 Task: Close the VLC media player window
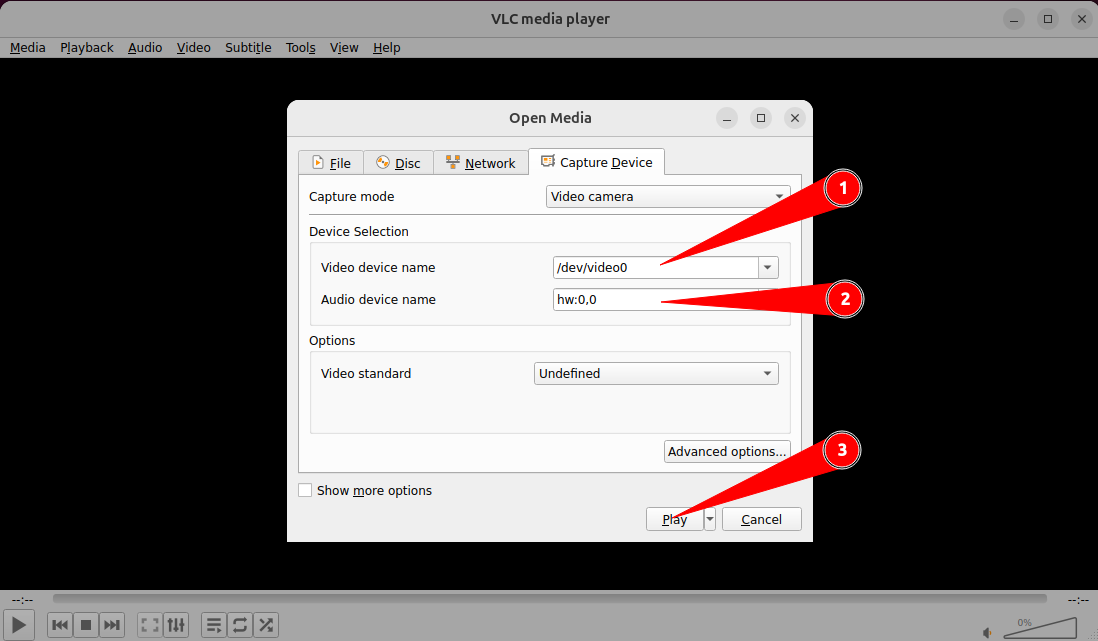click(x=1081, y=19)
